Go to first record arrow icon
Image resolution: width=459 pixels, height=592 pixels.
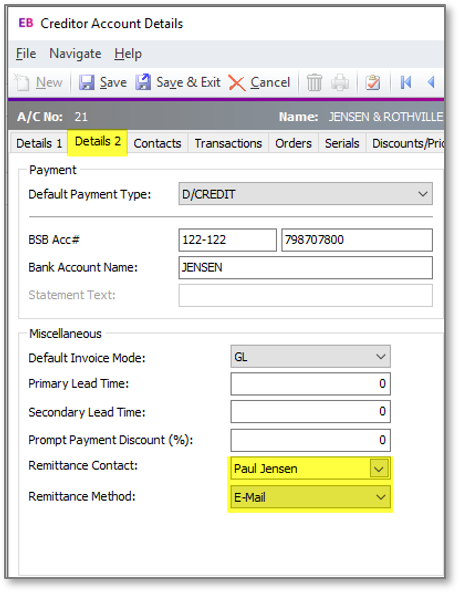coord(406,82)
